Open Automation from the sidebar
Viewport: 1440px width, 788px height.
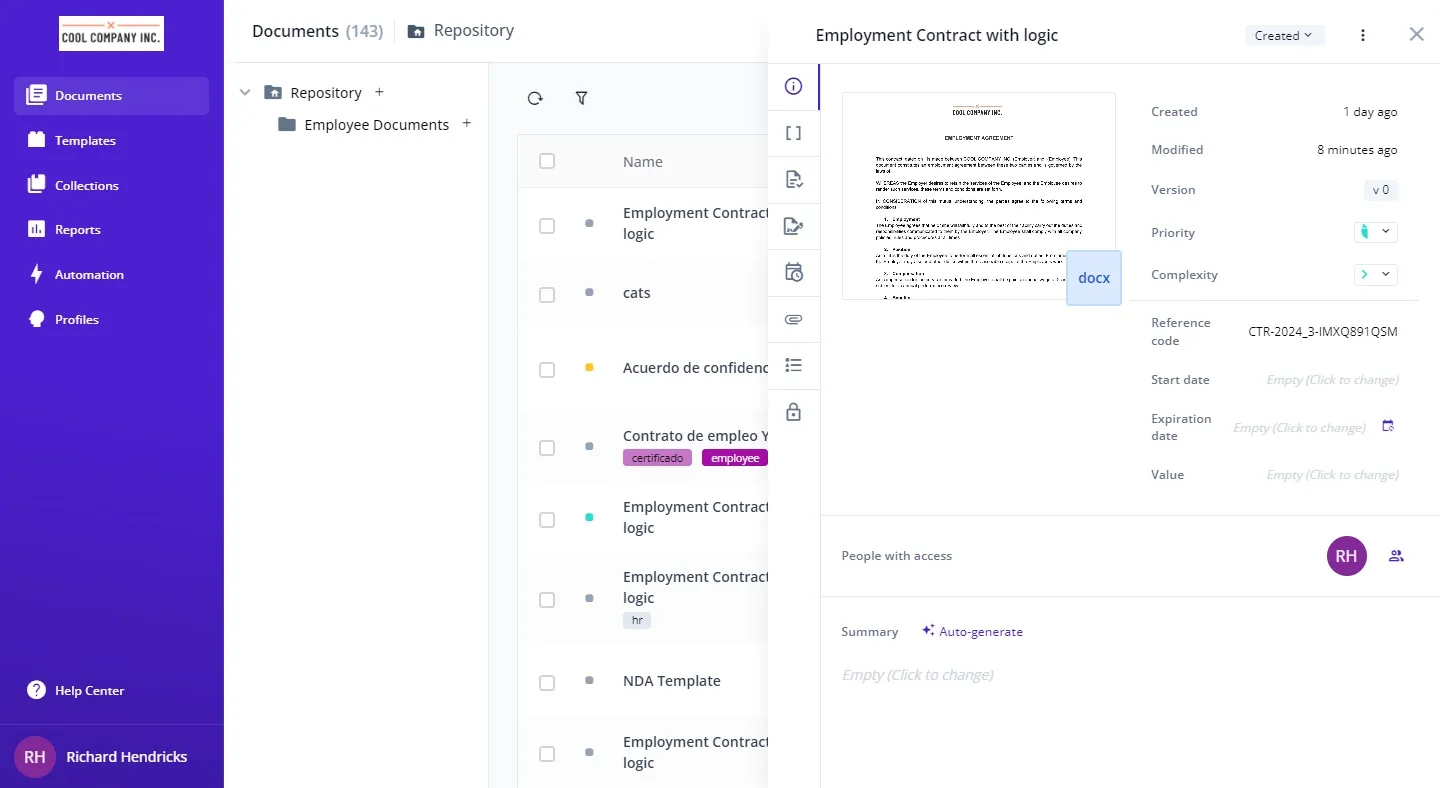point(89,275)
